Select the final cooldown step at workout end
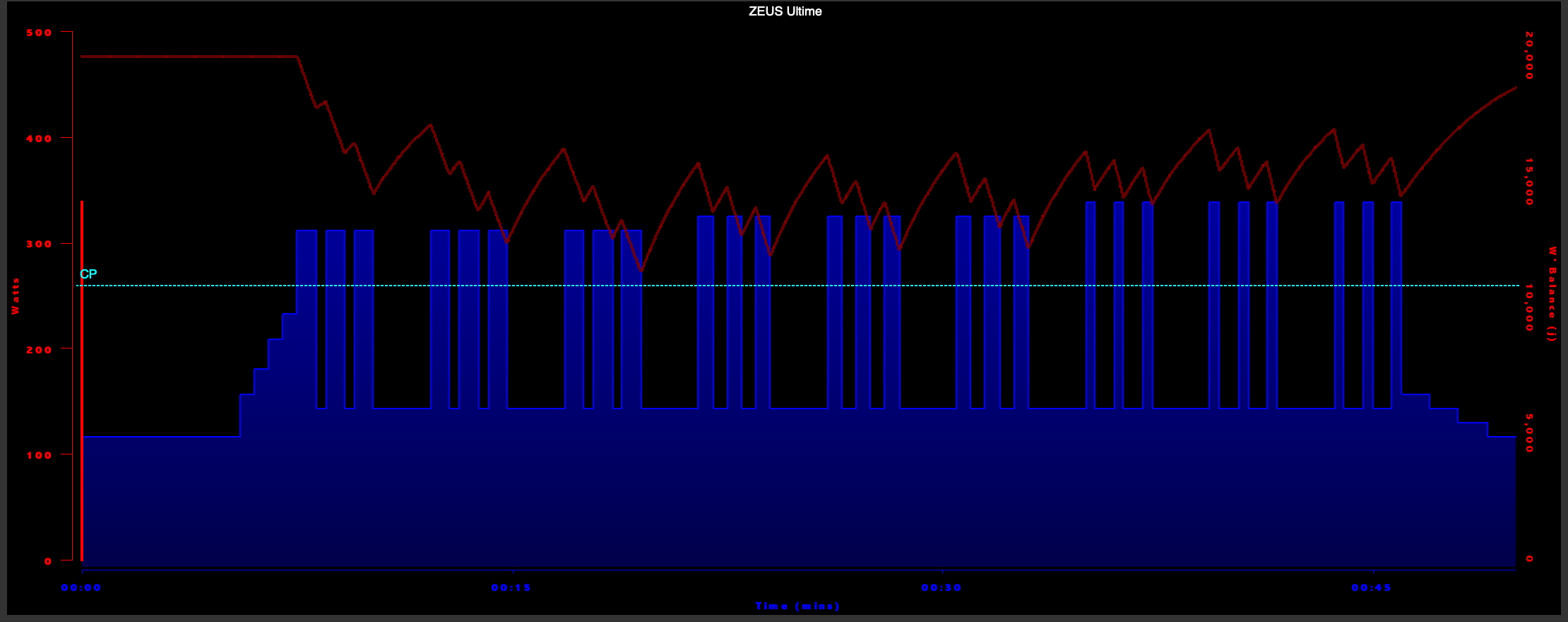The height and width of the screenshot is (622, 1568). (1502, 495)
